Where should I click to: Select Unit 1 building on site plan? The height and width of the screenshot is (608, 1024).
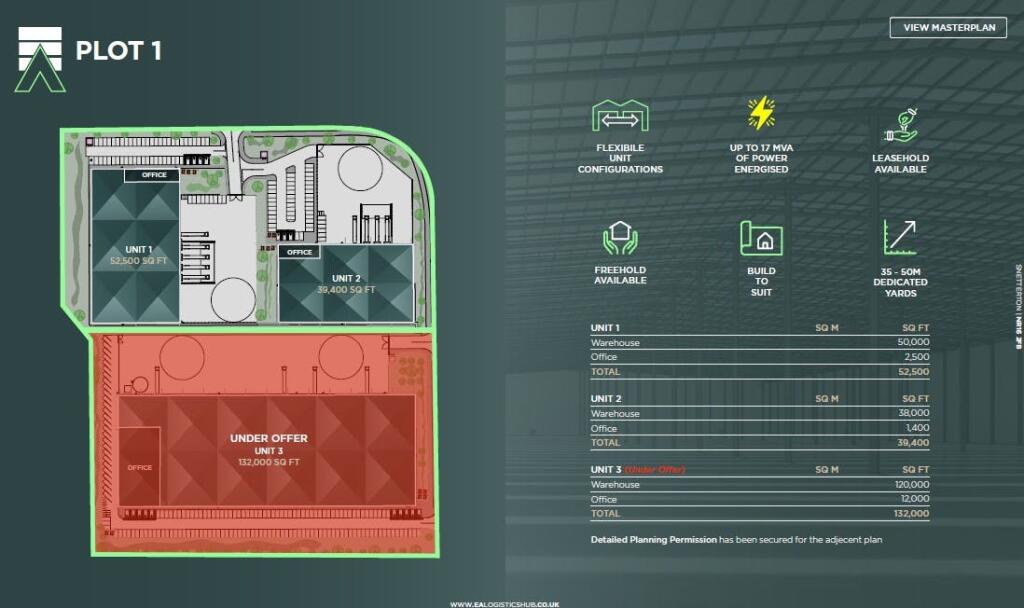click(x=137, y=255)
